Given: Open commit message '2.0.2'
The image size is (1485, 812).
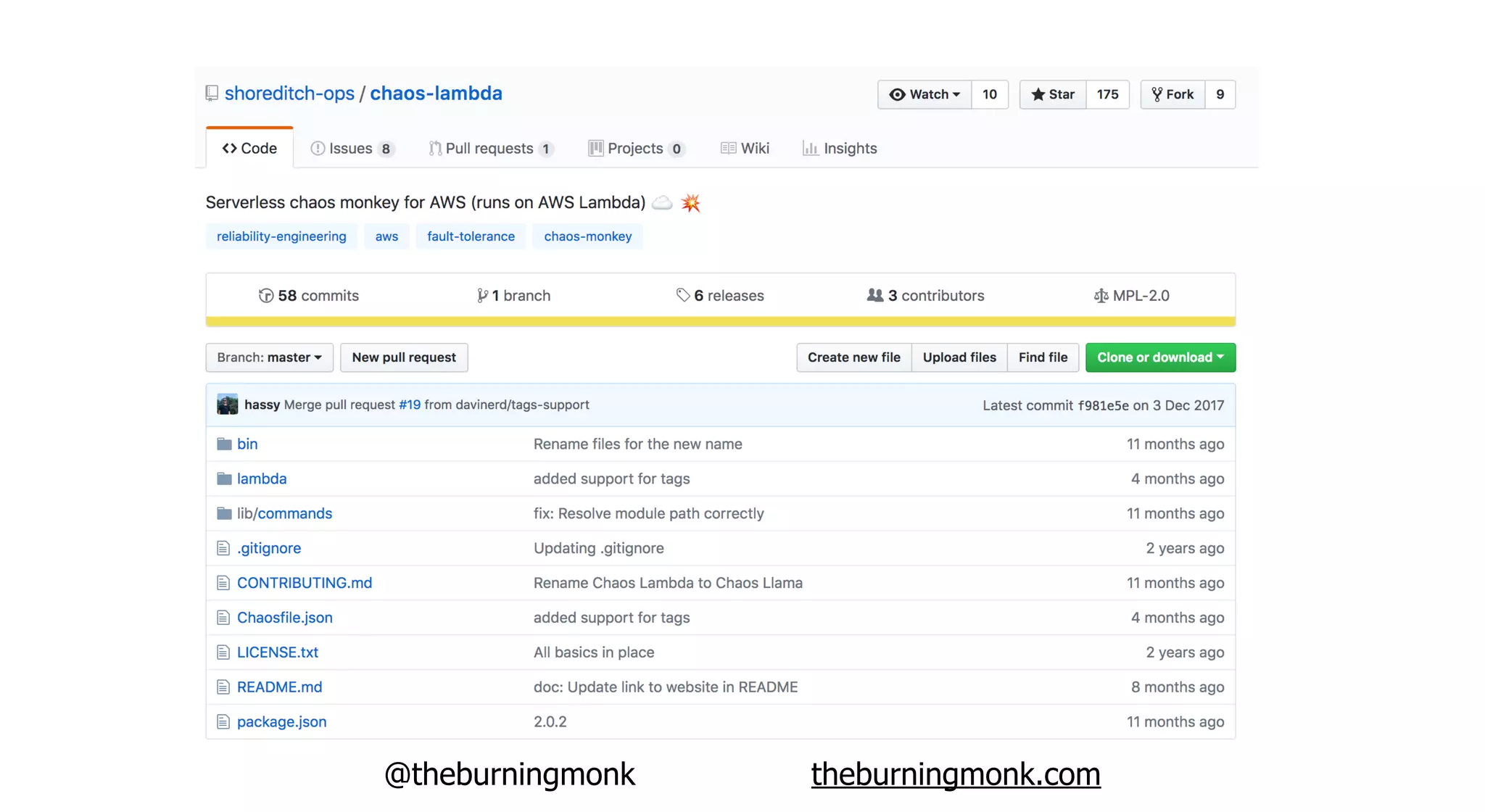Looking at the screenshot, I should [550, 722].
